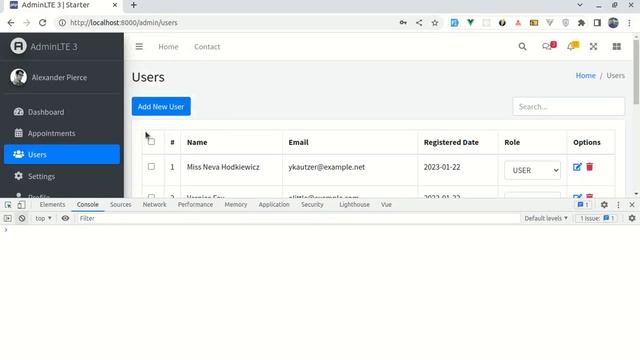Open the top JavaScript context dropdown
This screenshot has width=640, height=360.
[43, 218]
